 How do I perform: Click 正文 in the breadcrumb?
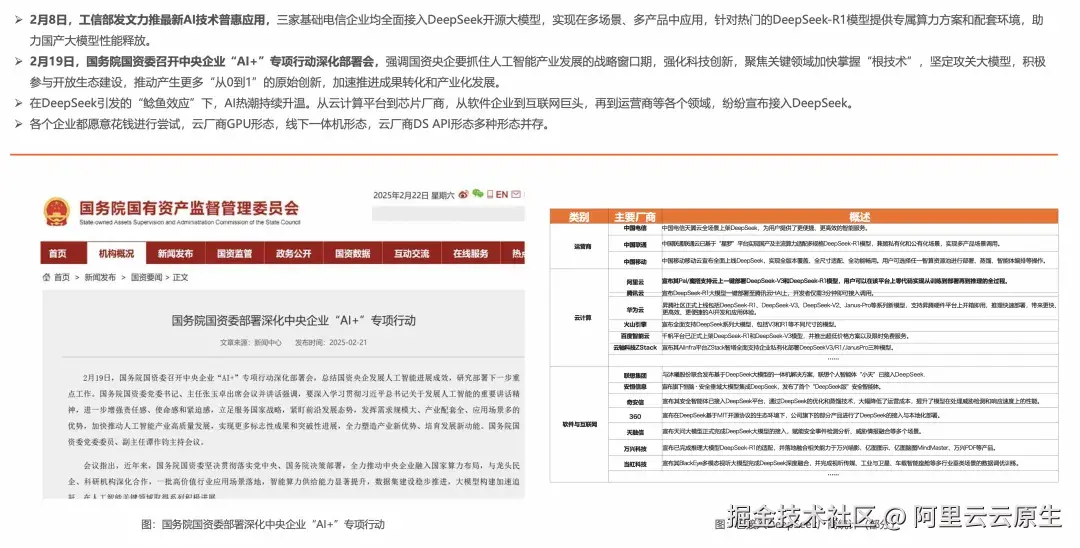(180, 277)
